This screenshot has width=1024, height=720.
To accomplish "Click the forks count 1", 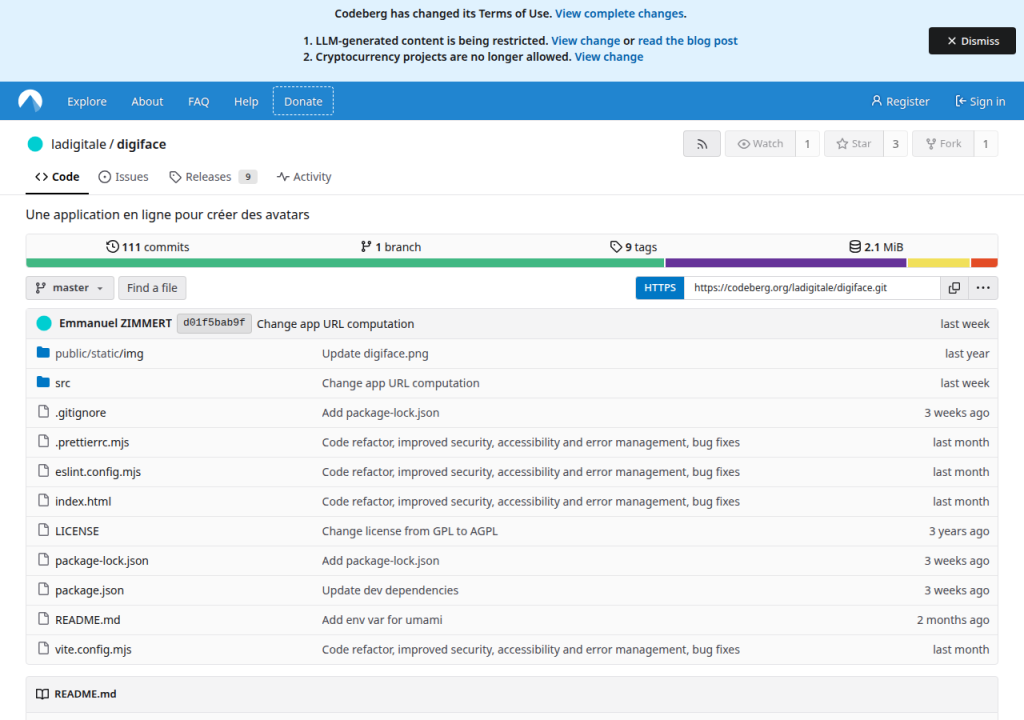I will pyautogui.click(x=985, y=144).
